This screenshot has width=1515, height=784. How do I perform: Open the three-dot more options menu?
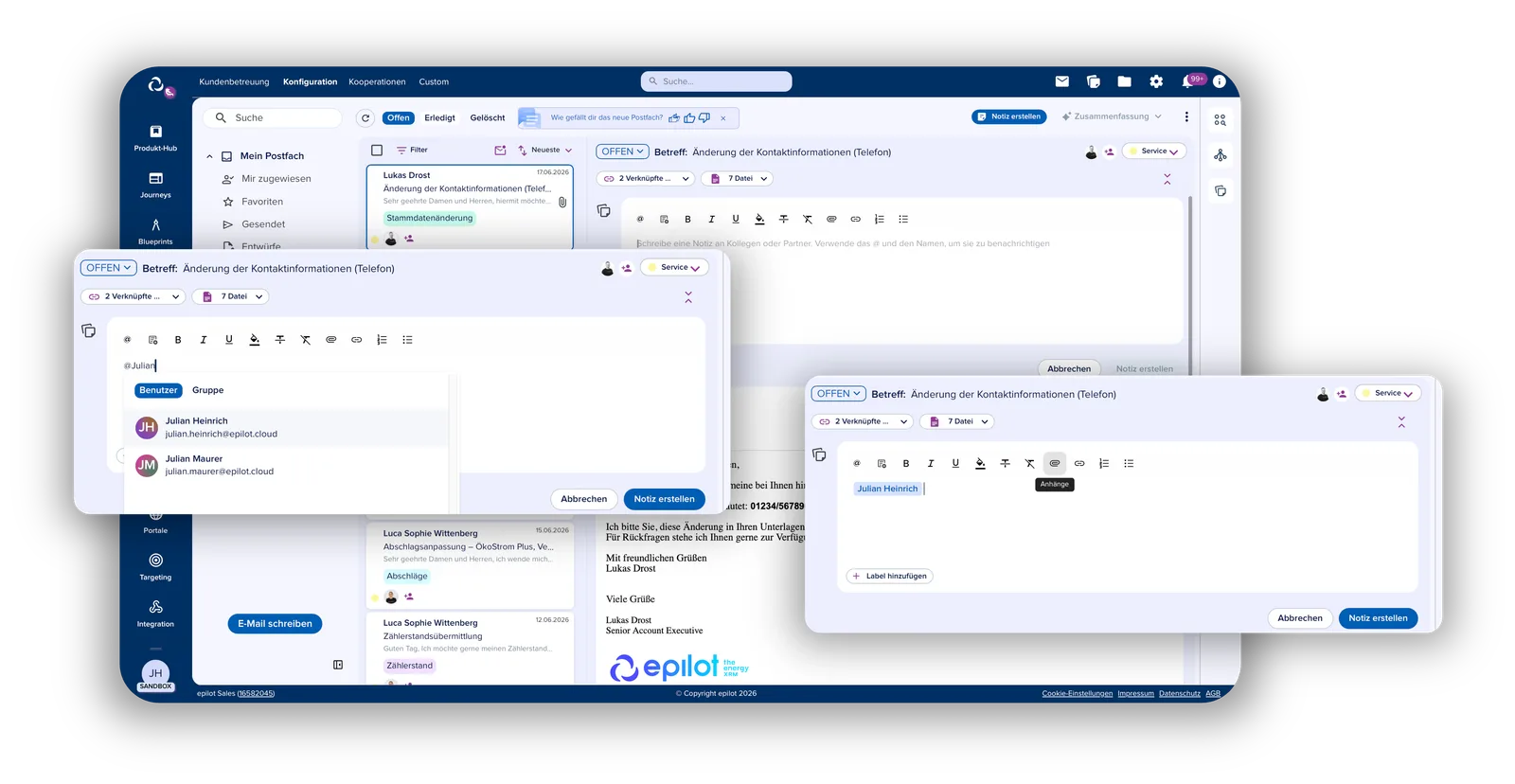point(1186,116)
